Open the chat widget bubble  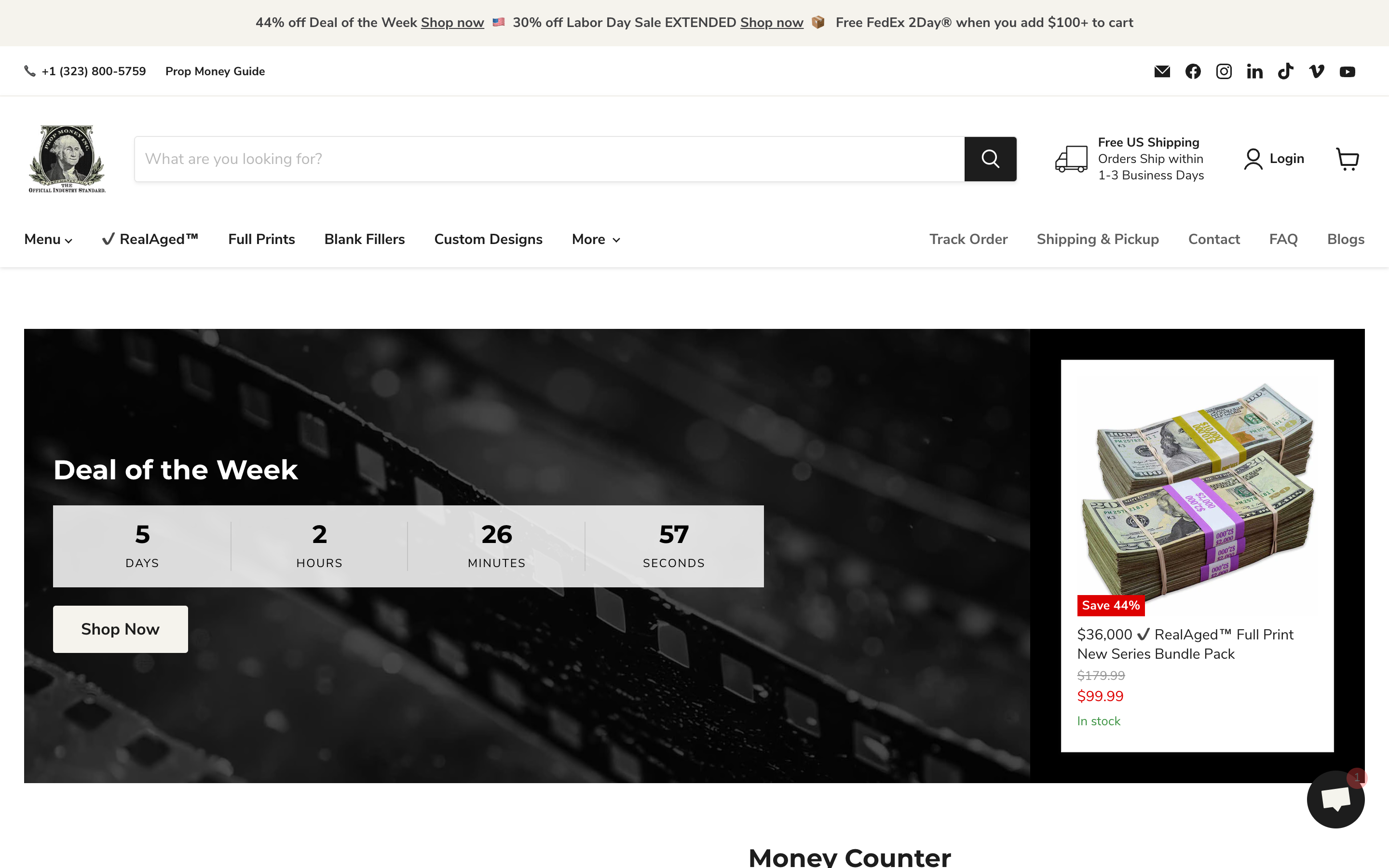(x=1335, y=799)
